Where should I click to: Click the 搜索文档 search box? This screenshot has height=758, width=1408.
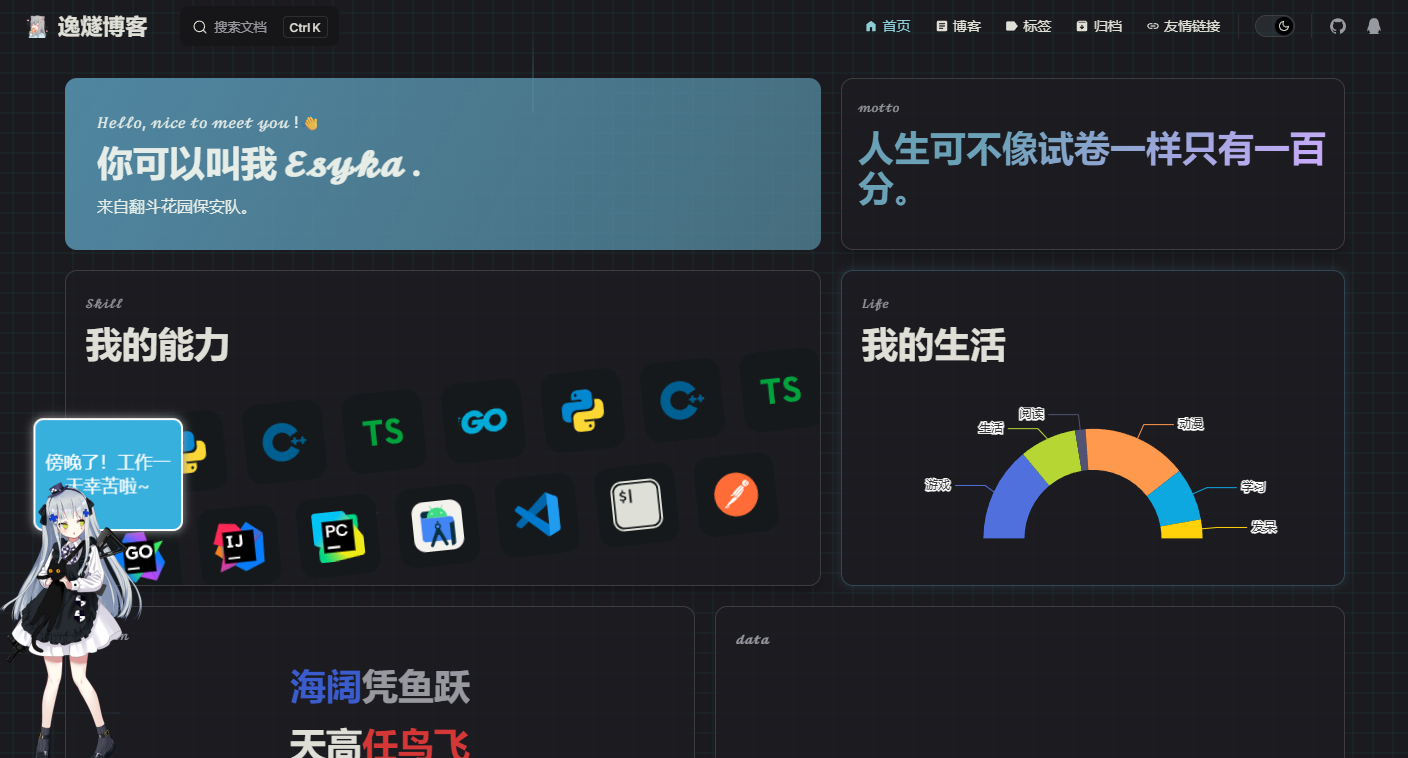click(x=259, y=27)
